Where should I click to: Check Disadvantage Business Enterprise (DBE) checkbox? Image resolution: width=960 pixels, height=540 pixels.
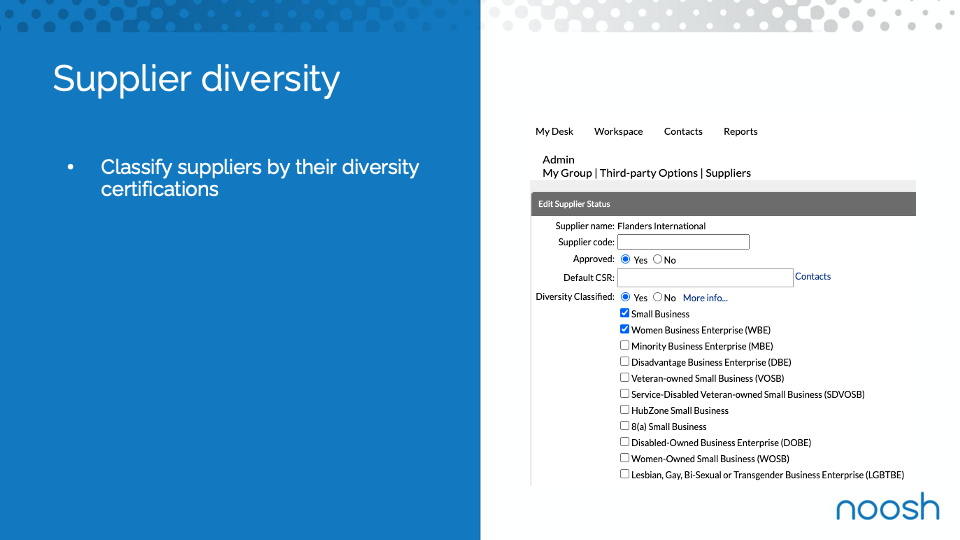[x=624, y=361]
